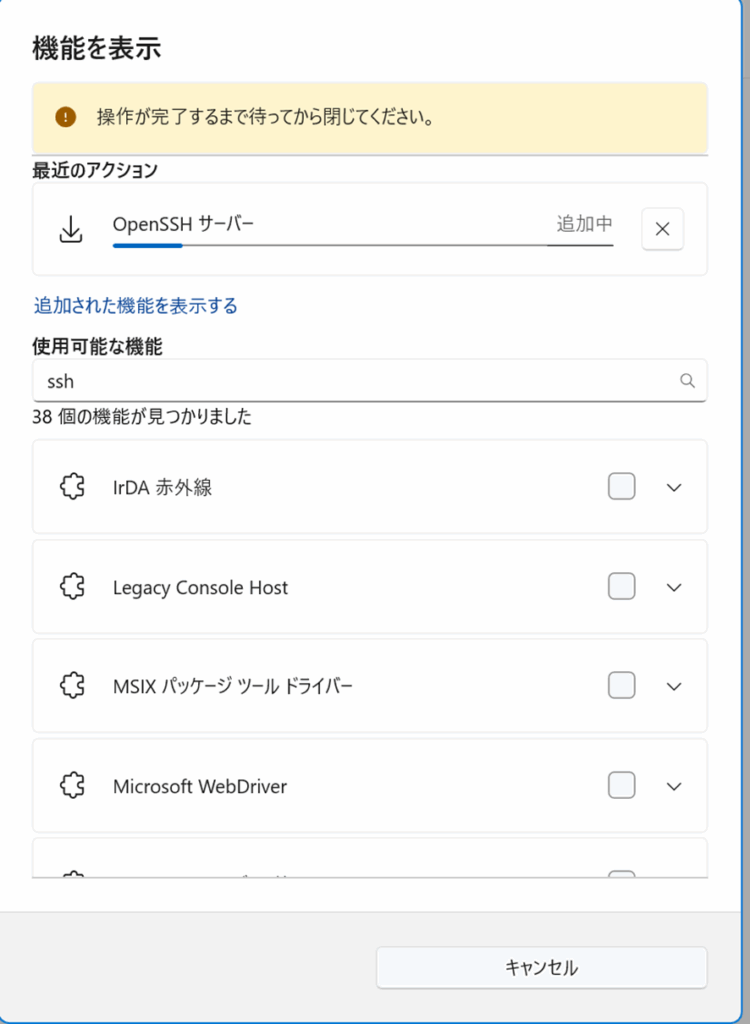Image resolution: width=750 pixels, height=1024 pixels.
Task: Expand IrDA 赤外線 details chevron
Action: pyautogui.click(x=674, y=487)
